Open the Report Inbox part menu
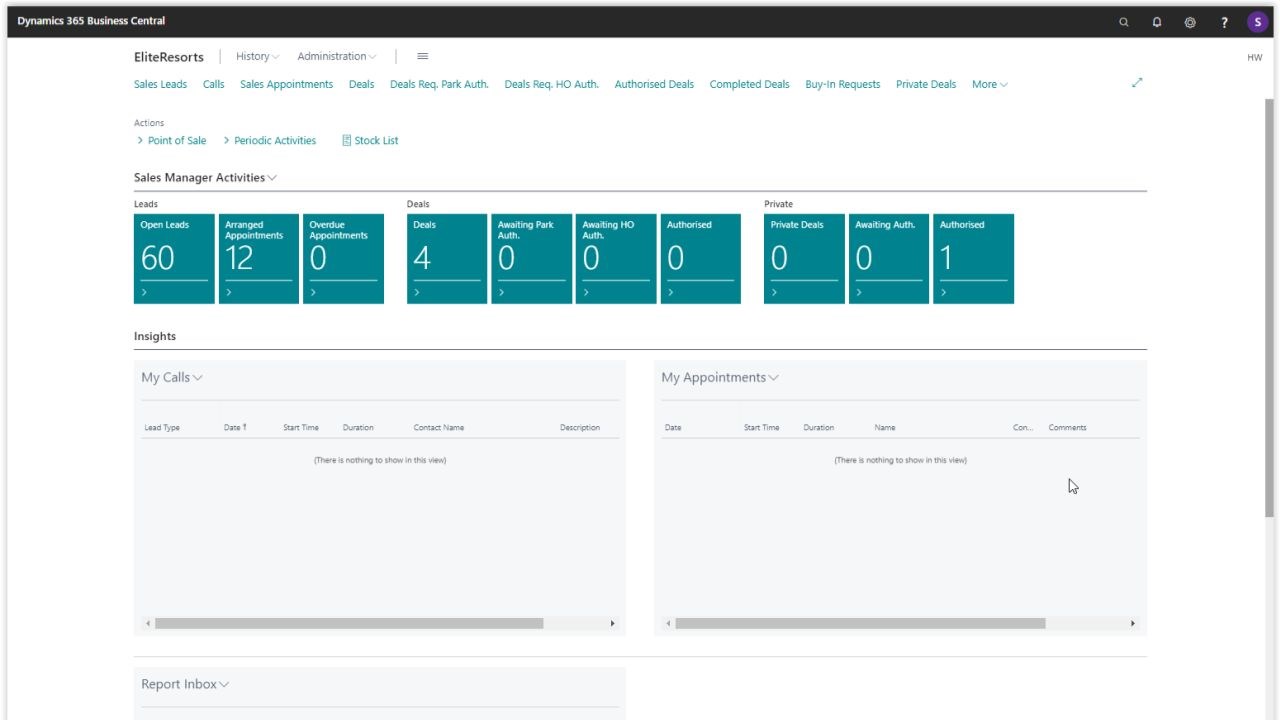 [185, 685]
